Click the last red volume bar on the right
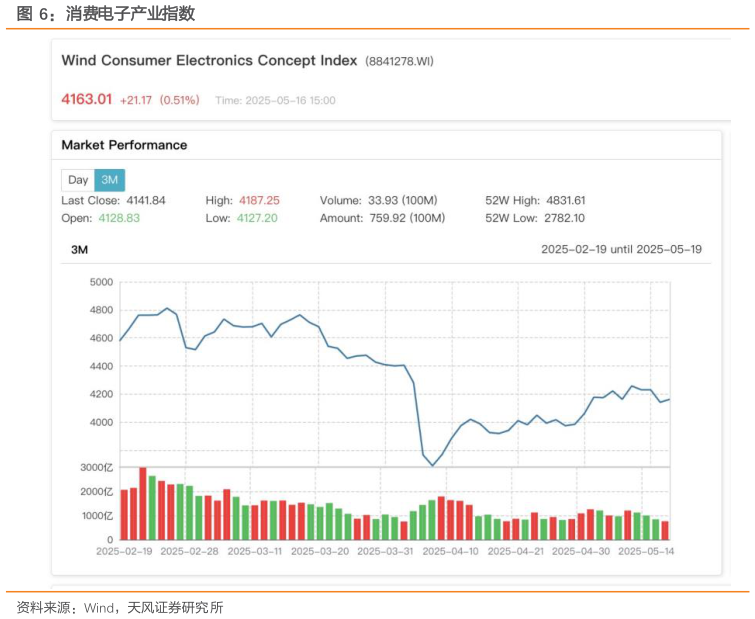 (665, 530)
